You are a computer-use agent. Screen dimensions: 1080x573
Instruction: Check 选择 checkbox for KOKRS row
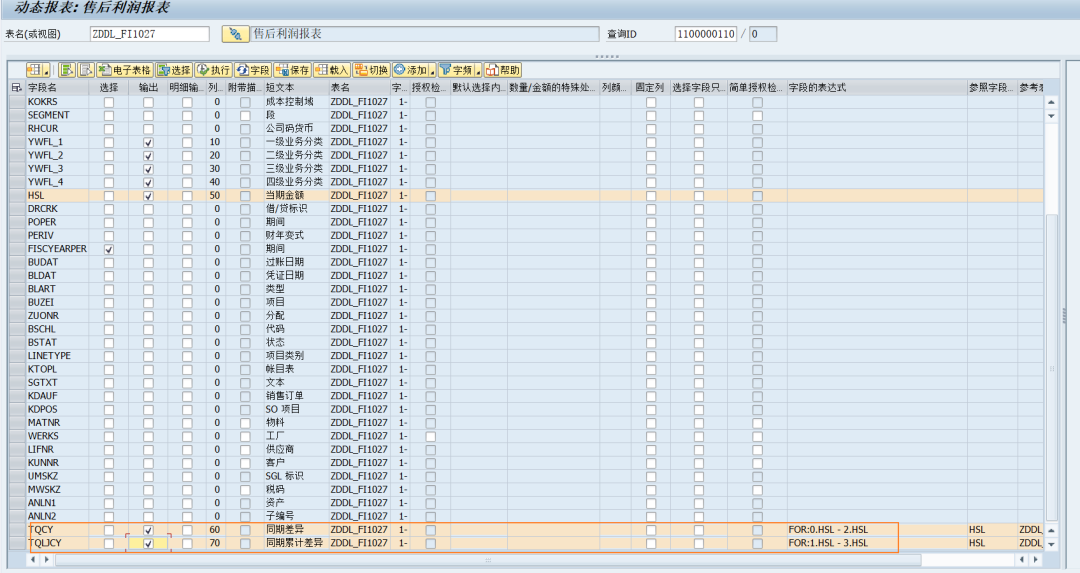pyautogui.click(x=109, y=102)
